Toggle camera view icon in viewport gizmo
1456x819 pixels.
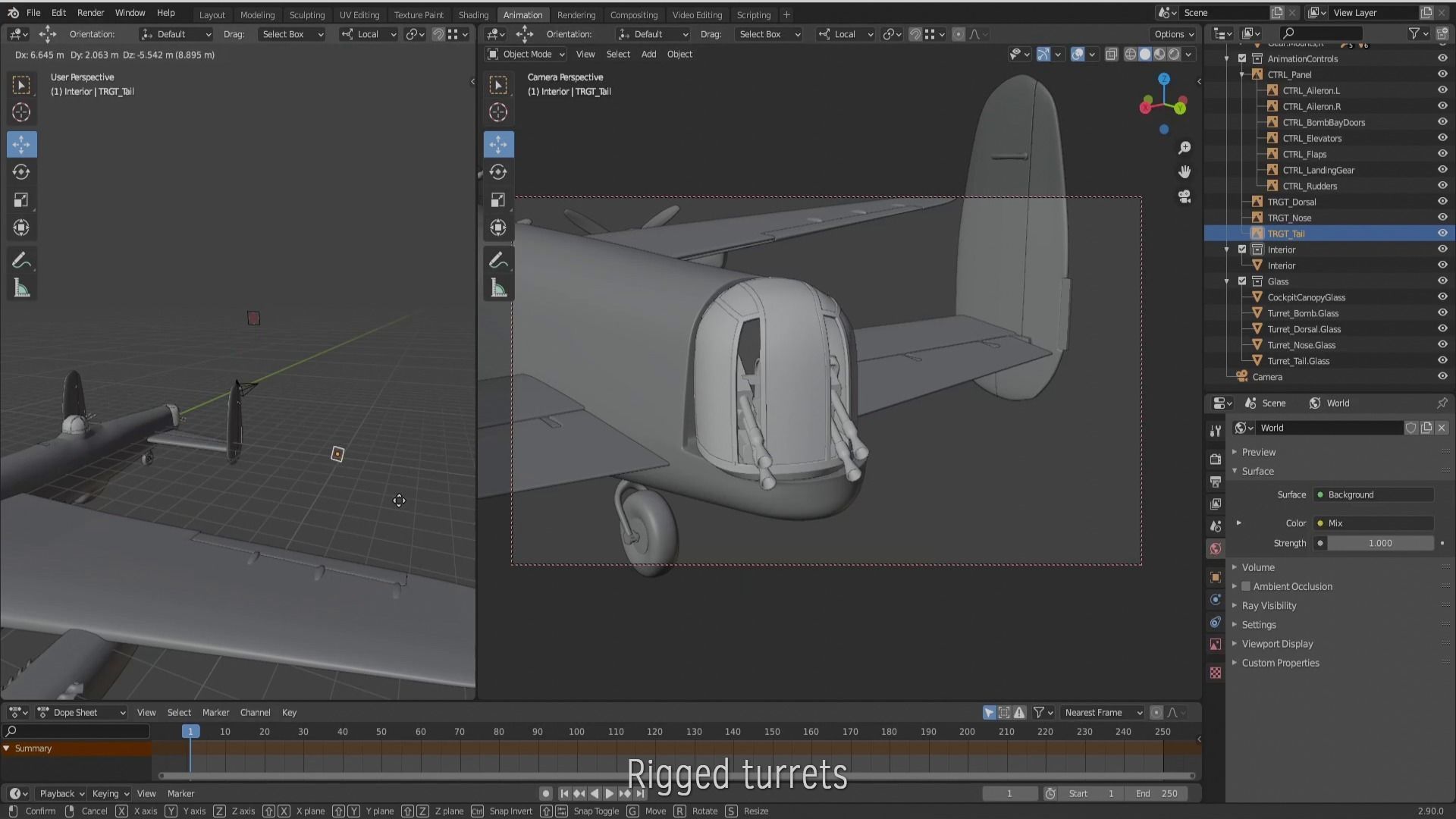1185,197
